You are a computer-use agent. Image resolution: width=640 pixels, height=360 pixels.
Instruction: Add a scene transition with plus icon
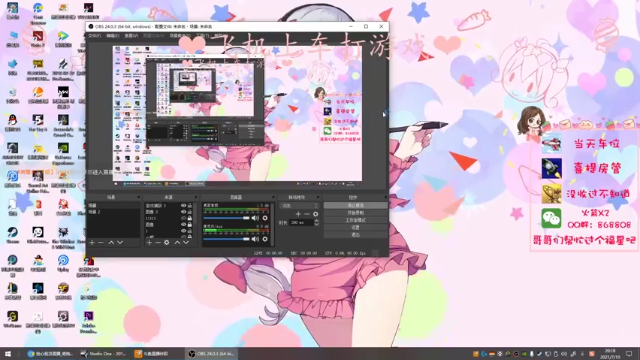click(298, 214)
